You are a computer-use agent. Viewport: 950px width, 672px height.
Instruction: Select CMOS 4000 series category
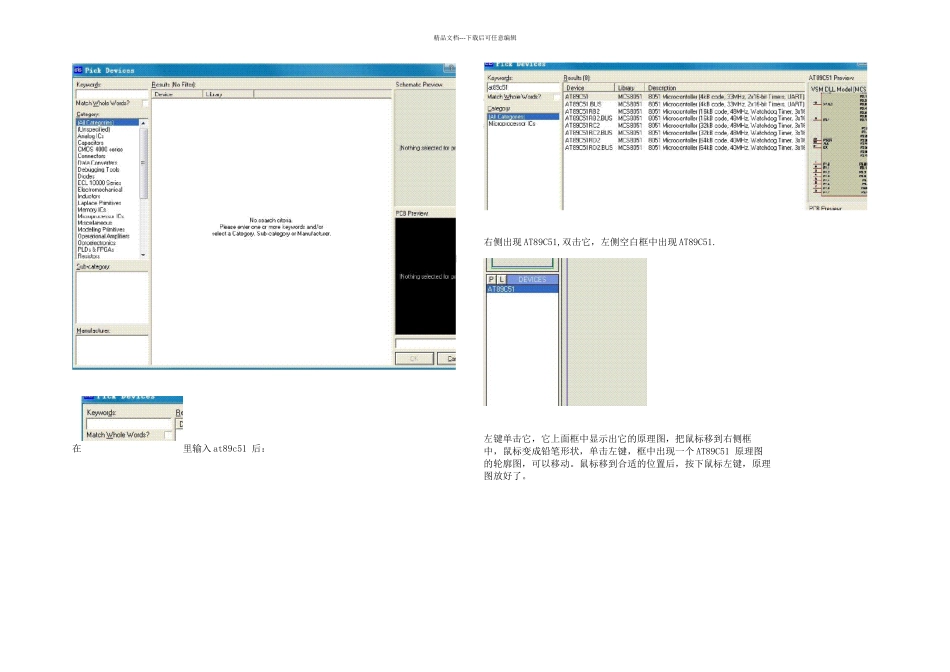point(107,149)
